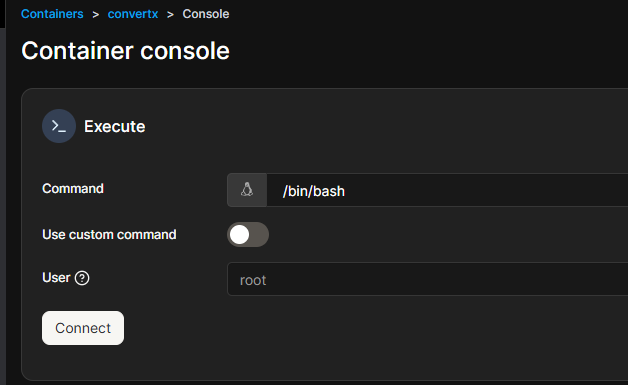Click the User field label
628x385 pixels.
pos(56,278)
